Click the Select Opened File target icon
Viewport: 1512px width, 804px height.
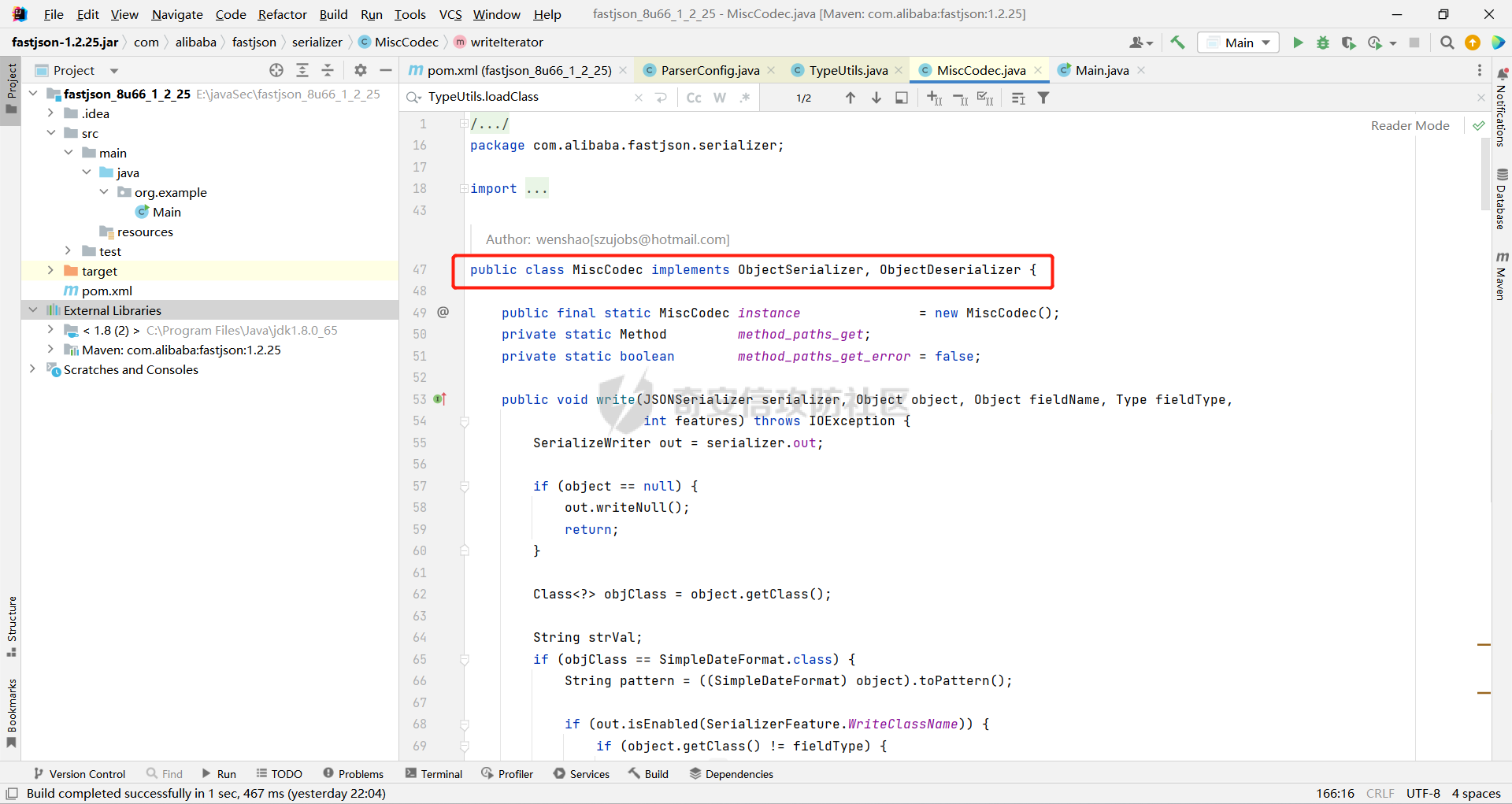(x=276, y=70)
